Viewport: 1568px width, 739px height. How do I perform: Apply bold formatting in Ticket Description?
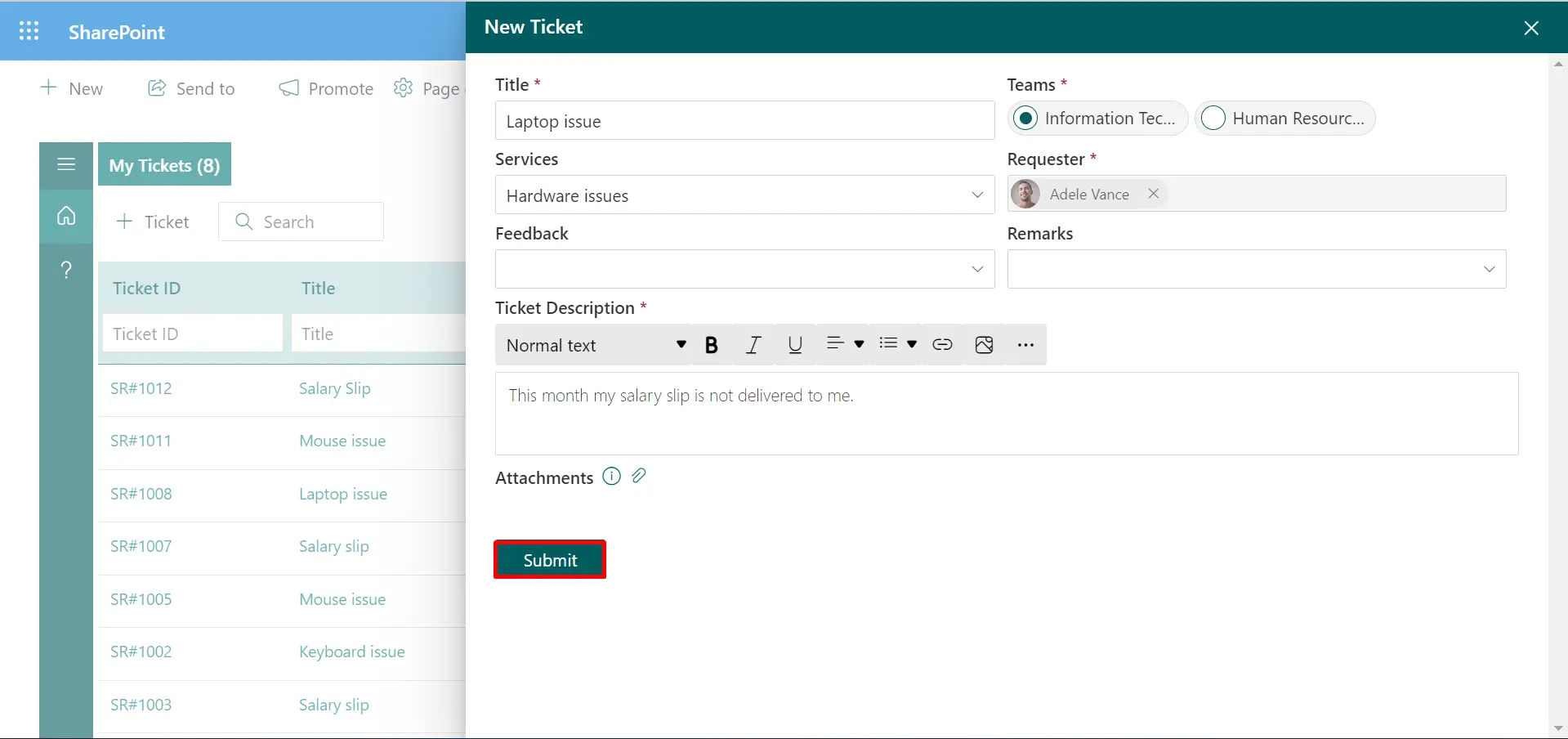tap(710, 344)
